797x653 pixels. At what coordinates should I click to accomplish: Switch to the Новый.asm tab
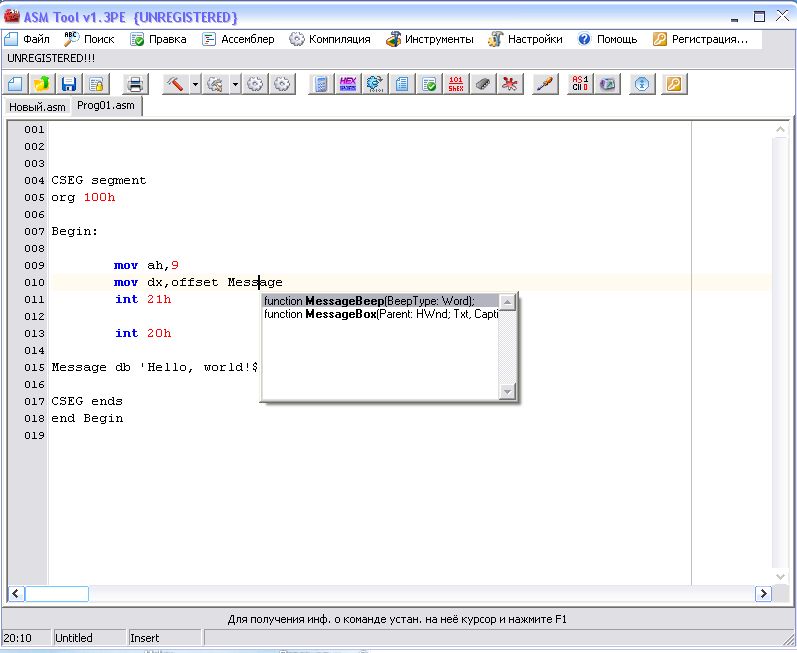click(x=37, y=107)
